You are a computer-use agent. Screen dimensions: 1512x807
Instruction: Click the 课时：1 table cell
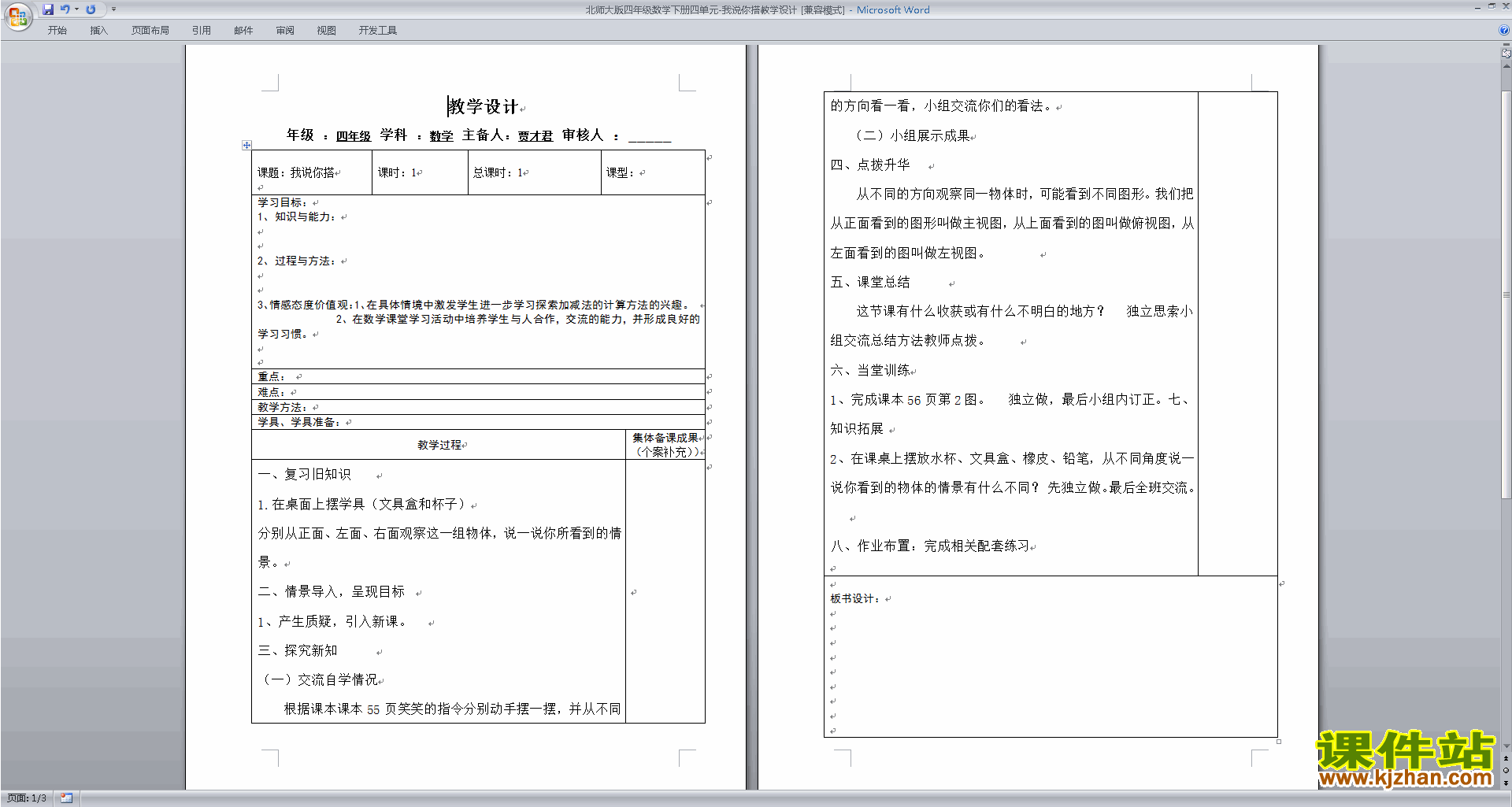(420, 172)
